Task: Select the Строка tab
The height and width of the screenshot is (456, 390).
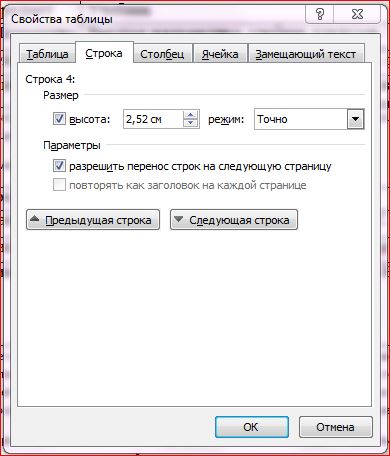Action: (104, 52)
